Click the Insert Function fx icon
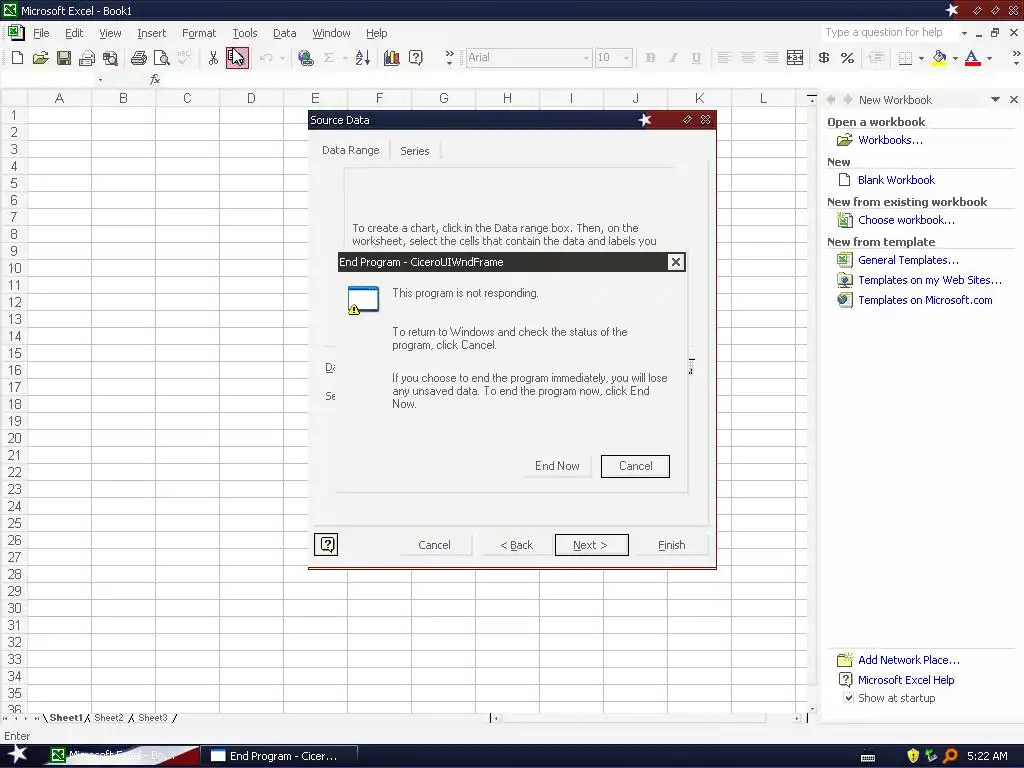The height and width of the screenshot is (768, 1024). (155, 79)
